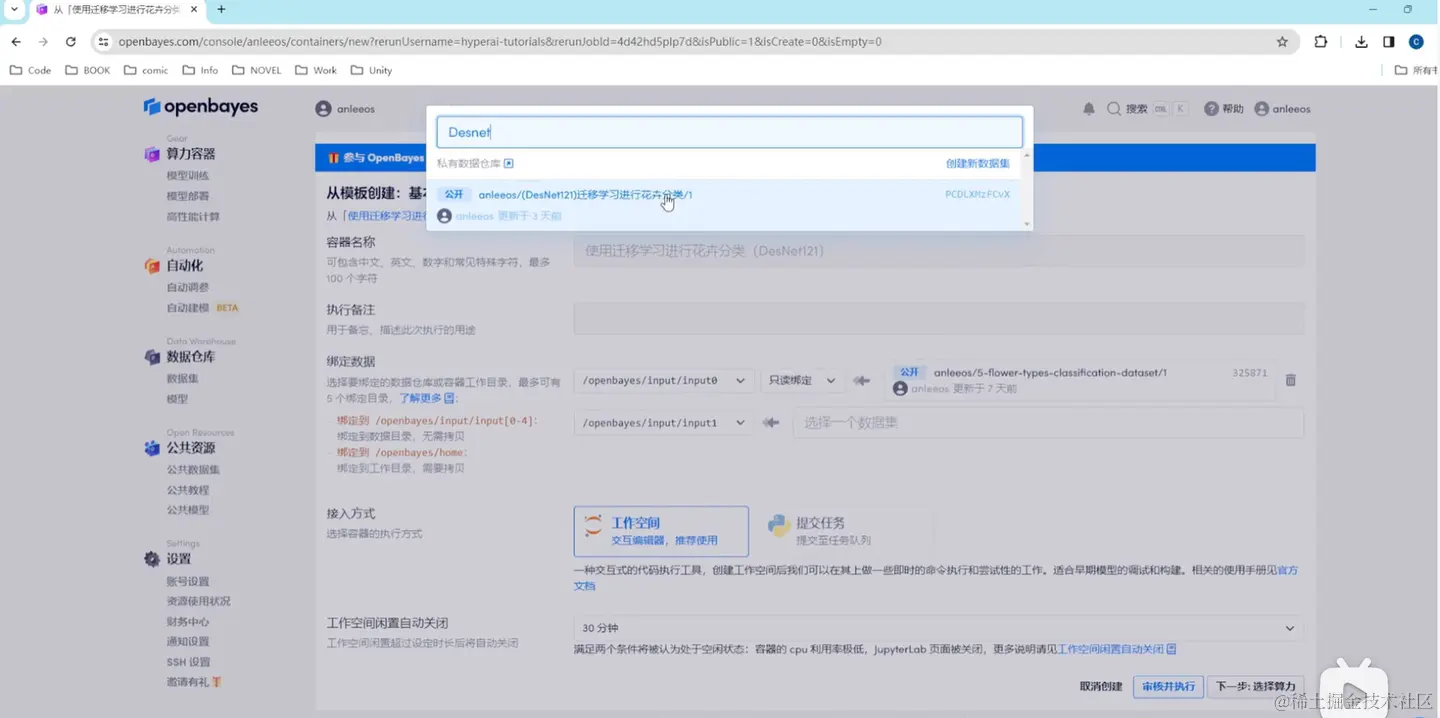Open the 了解更多 link
This screenshot has height=718, width=1440.
point(427,398)
